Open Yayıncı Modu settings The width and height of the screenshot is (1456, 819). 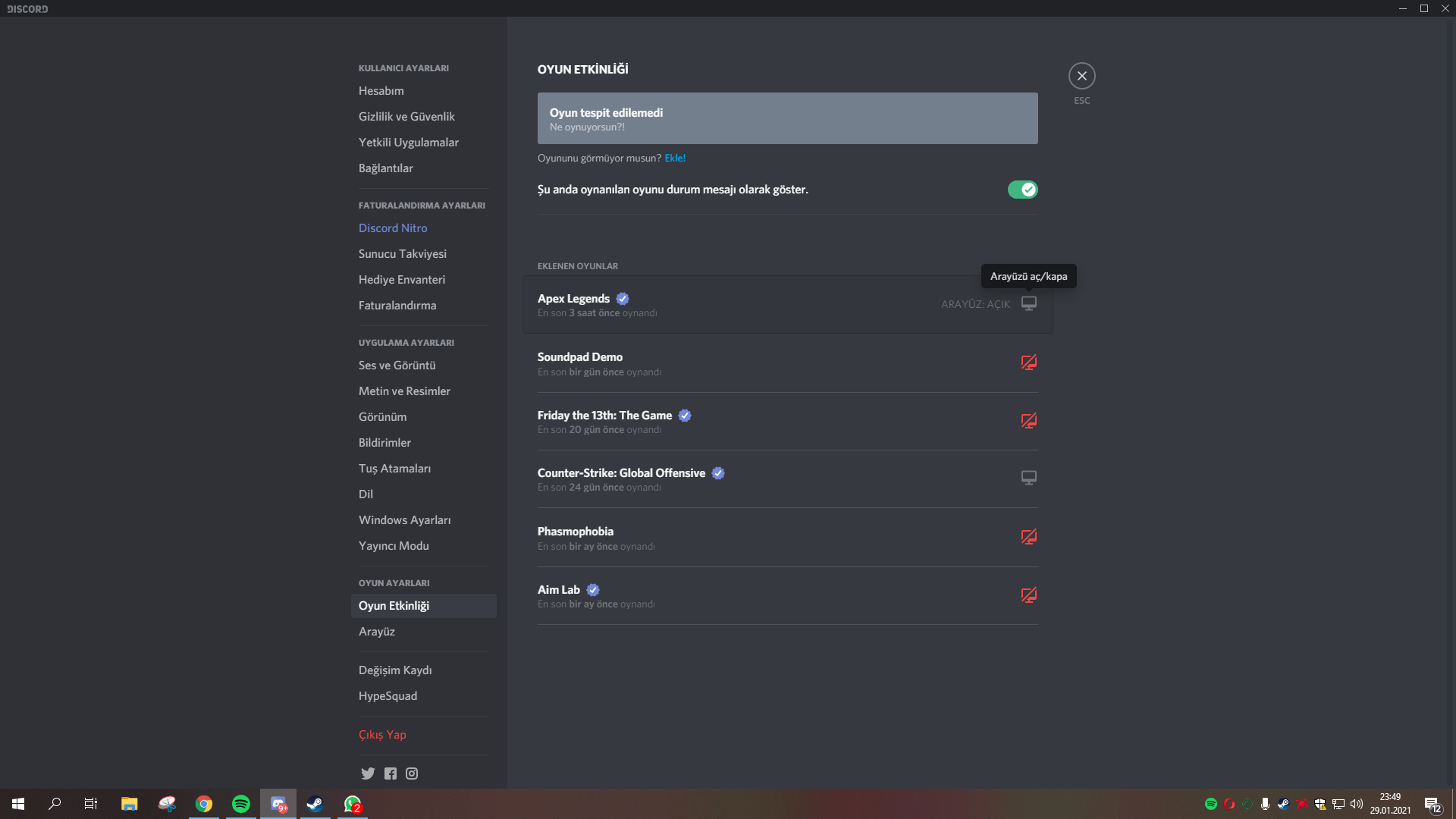(423, 546)
